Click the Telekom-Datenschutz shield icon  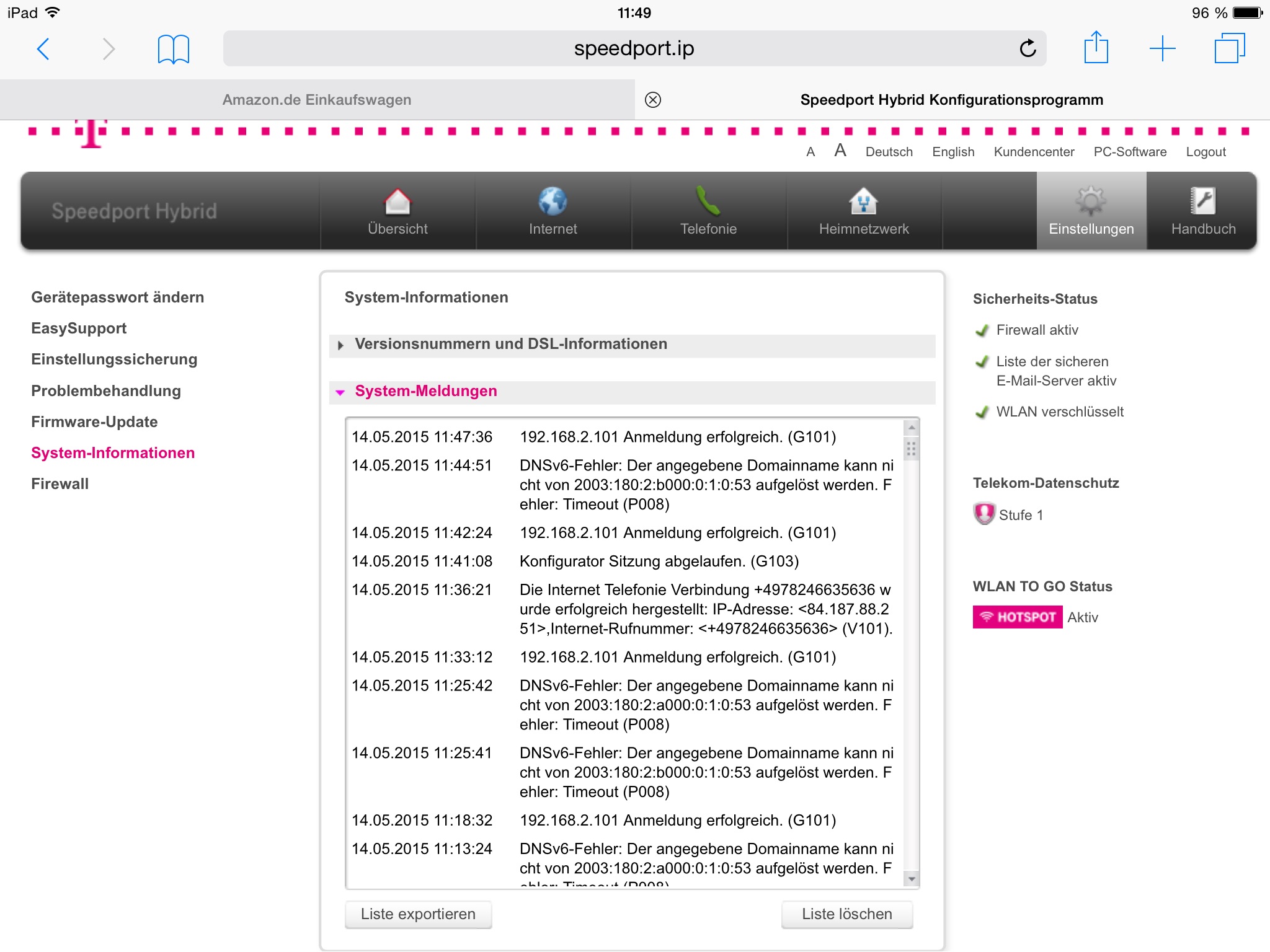(984, 514)
